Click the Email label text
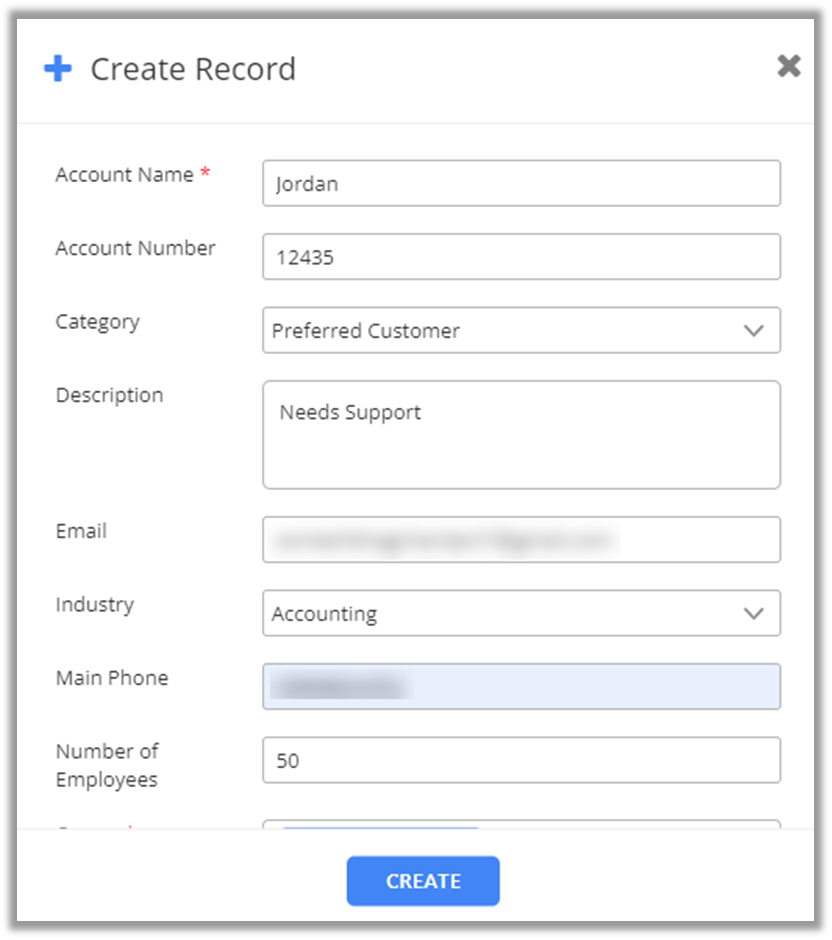832x940 pixels. click(x=81, y=531)
